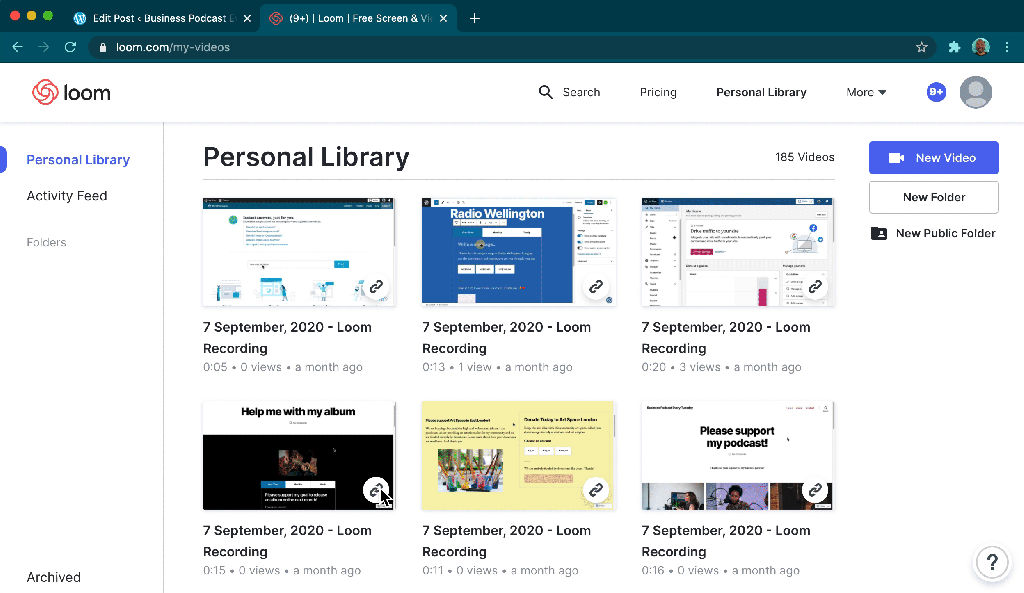This screenshot has width=1024, height=593.
Task: Click the Loom logo in header
Action: 71,93
